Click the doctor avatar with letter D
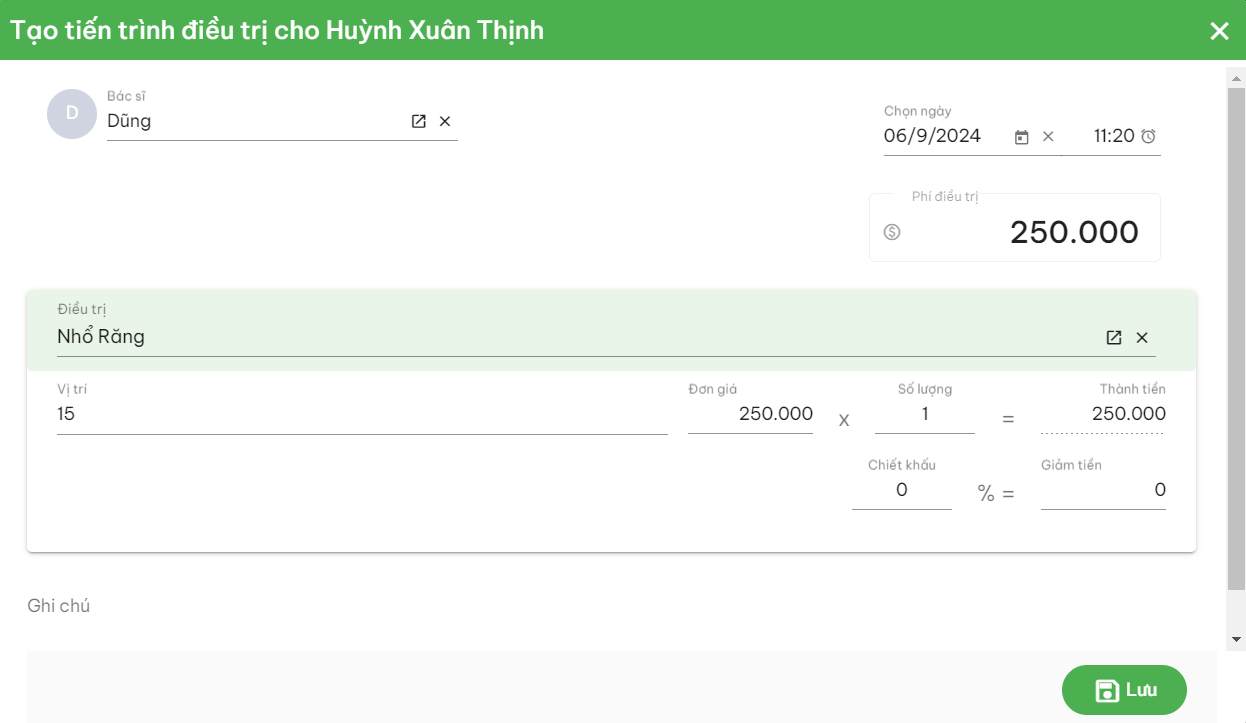Viewport: 1246px width, 723px height. (72, 114)
